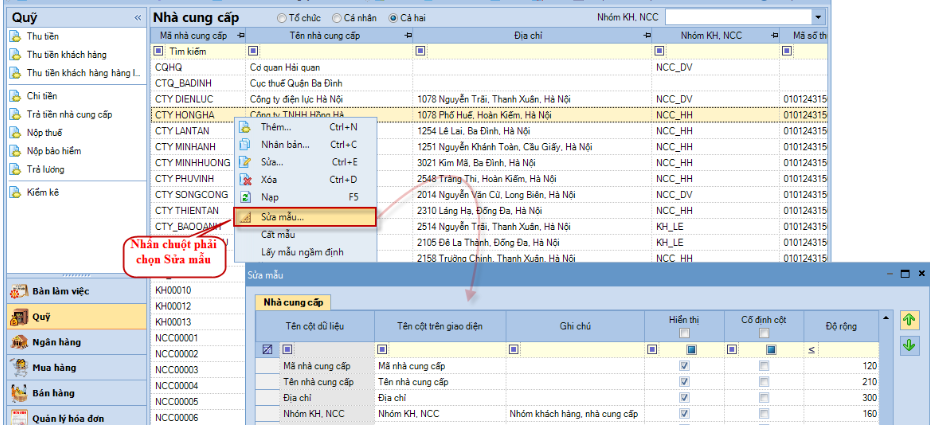Click the Tìm kiếm filter field
The image size is (930, 425).
195,50
